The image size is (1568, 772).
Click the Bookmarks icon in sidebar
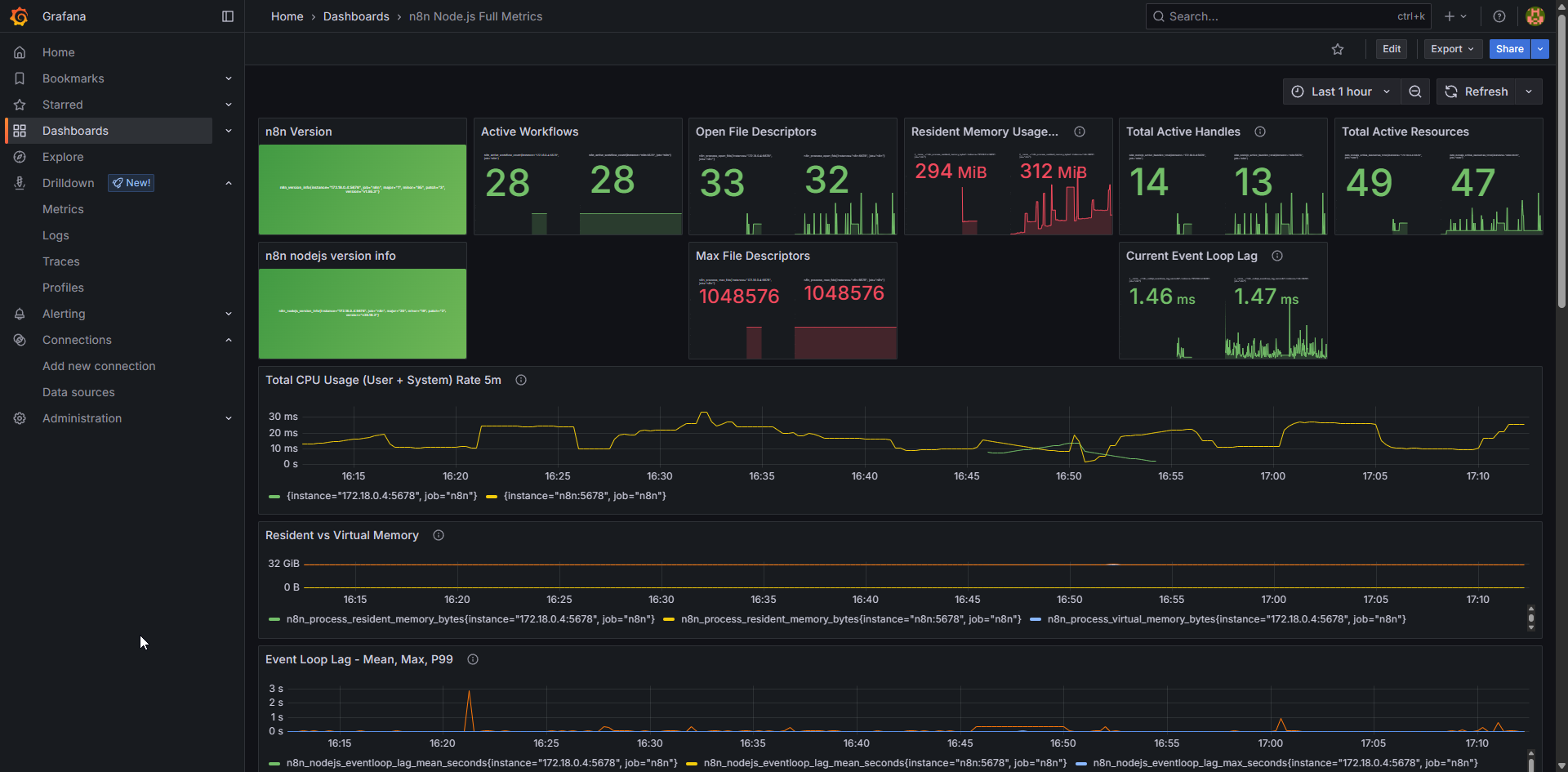pyautogui.click(x=20, y=78)
